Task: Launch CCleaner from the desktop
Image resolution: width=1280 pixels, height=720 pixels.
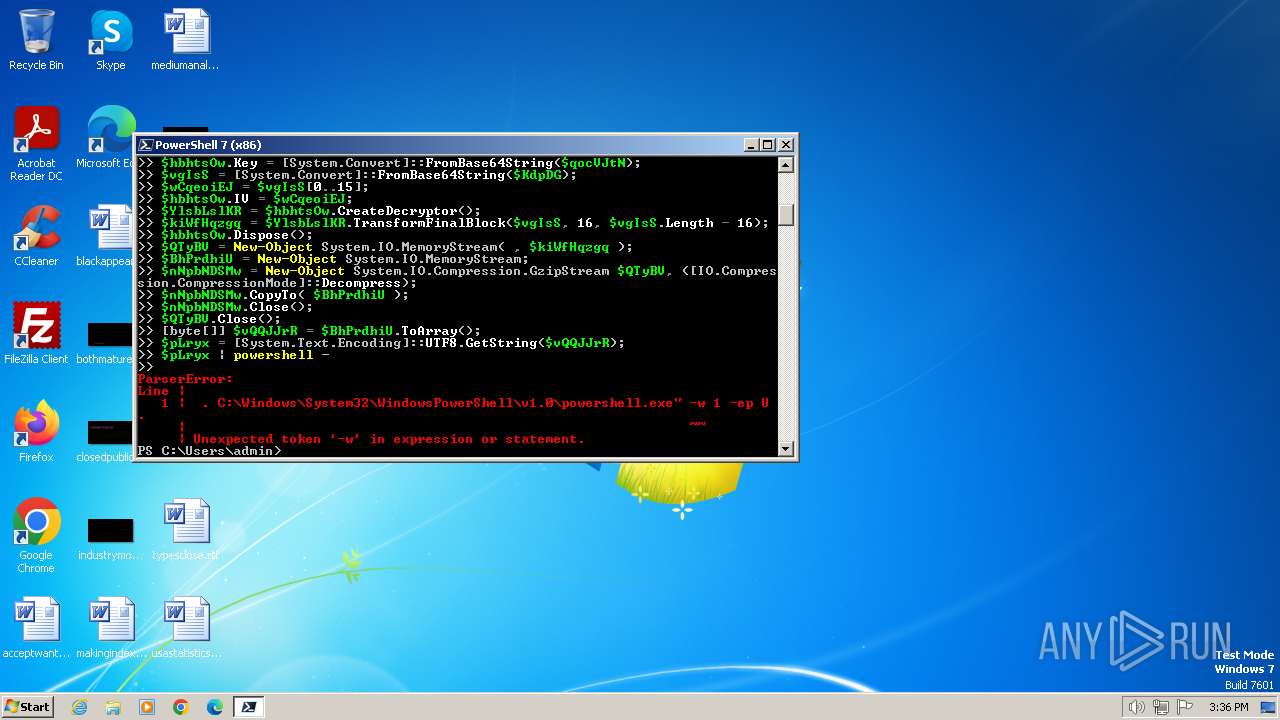Action: (x=36, y=236)
